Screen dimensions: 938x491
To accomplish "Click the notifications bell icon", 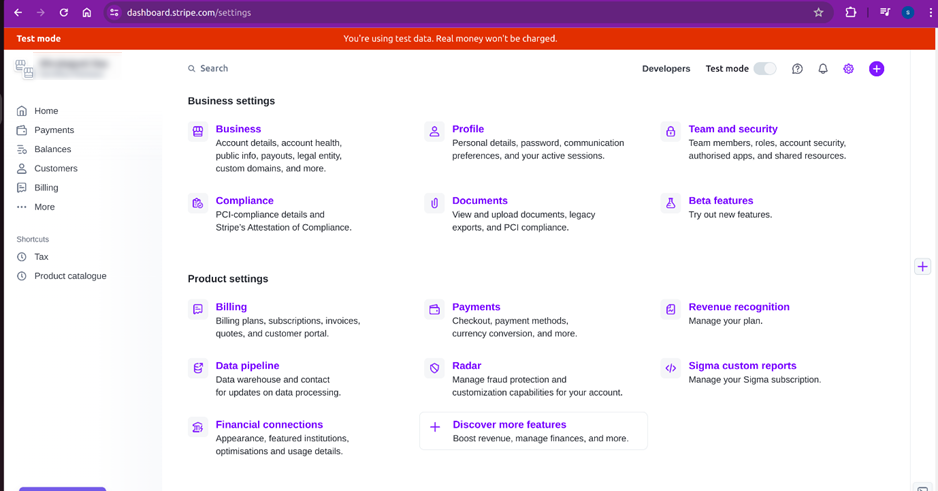I will point(823,69).
